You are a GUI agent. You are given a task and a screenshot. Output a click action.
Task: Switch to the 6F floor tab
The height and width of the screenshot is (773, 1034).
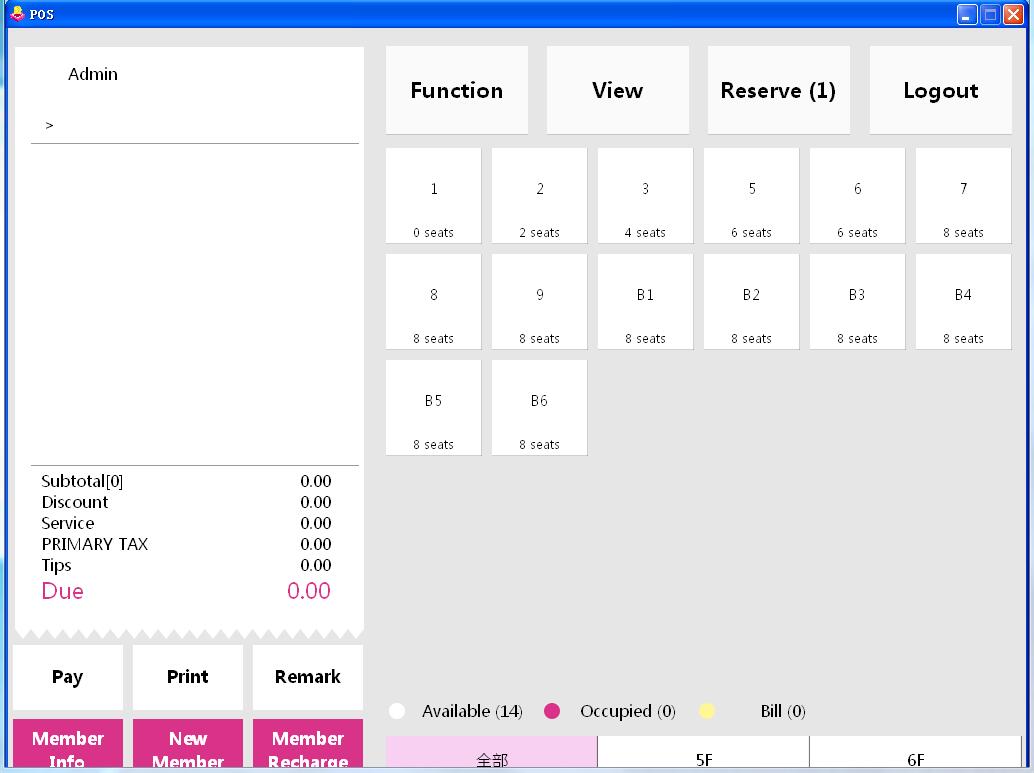click(915, 753)
